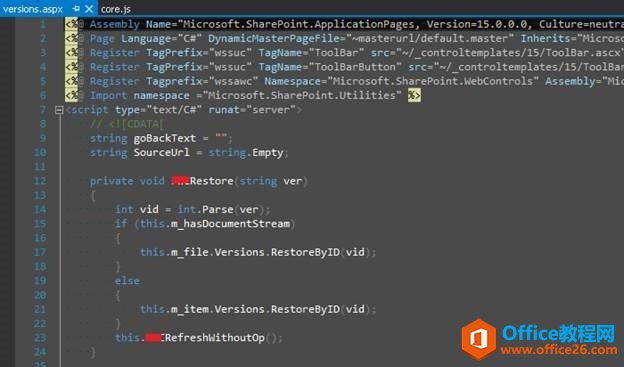The height and width of the screenshot is (367, 624).
Task: Click the closing %> directive marker
Action: 414,96
